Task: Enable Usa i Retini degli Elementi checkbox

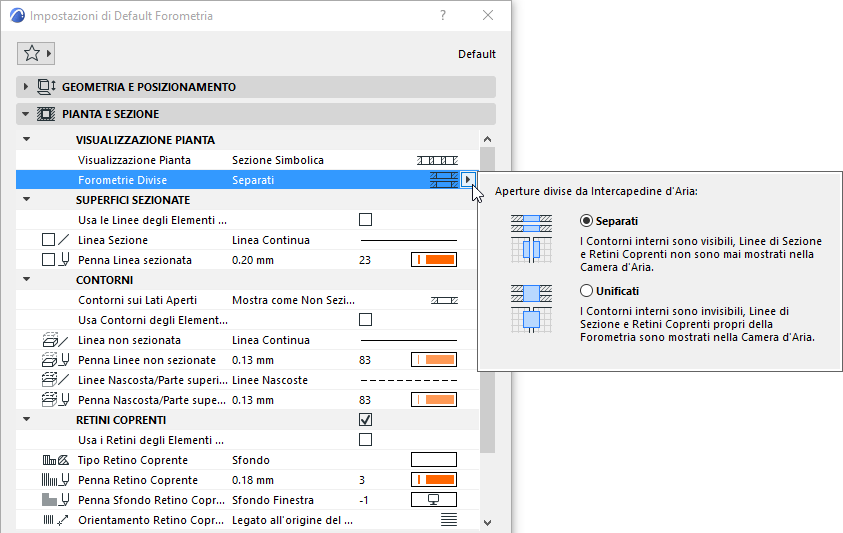Action: point(366,439)
